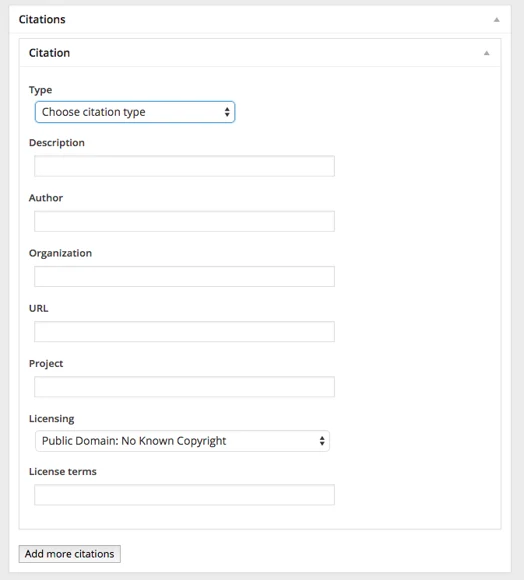
Task: Click the Type field label
Action: point(40,90)
